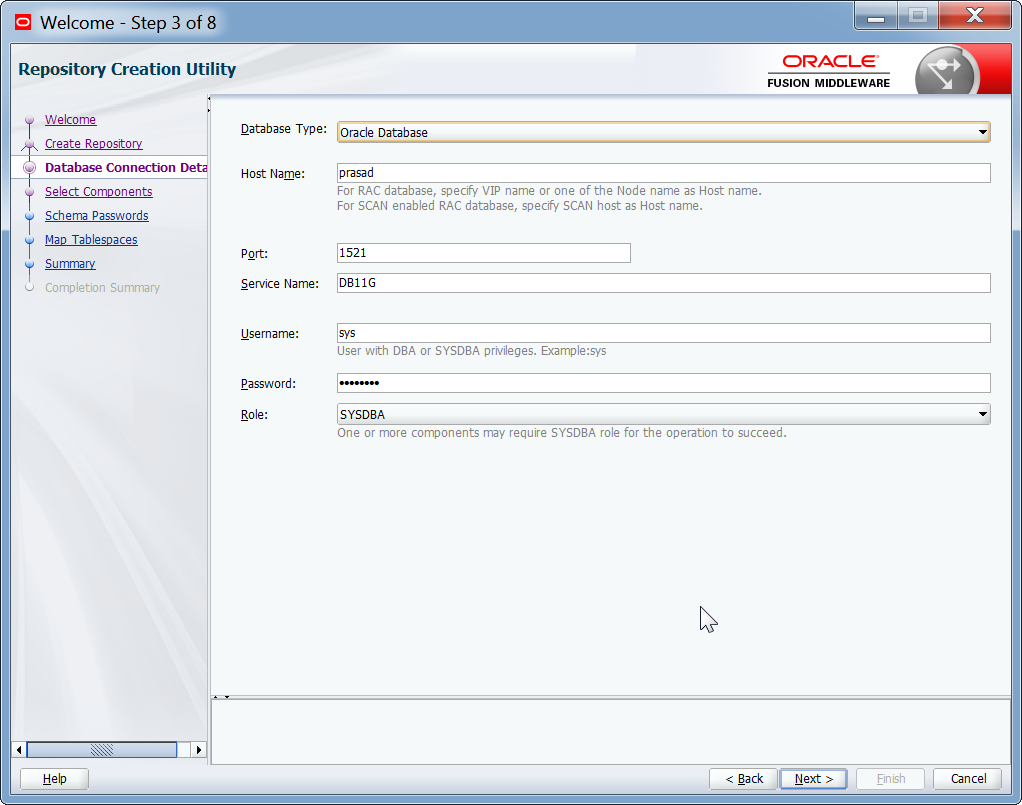Open the Summary step link
The width and height of the screenshot is (1022, 805).
pyautogui.click(x=70, y=264)
